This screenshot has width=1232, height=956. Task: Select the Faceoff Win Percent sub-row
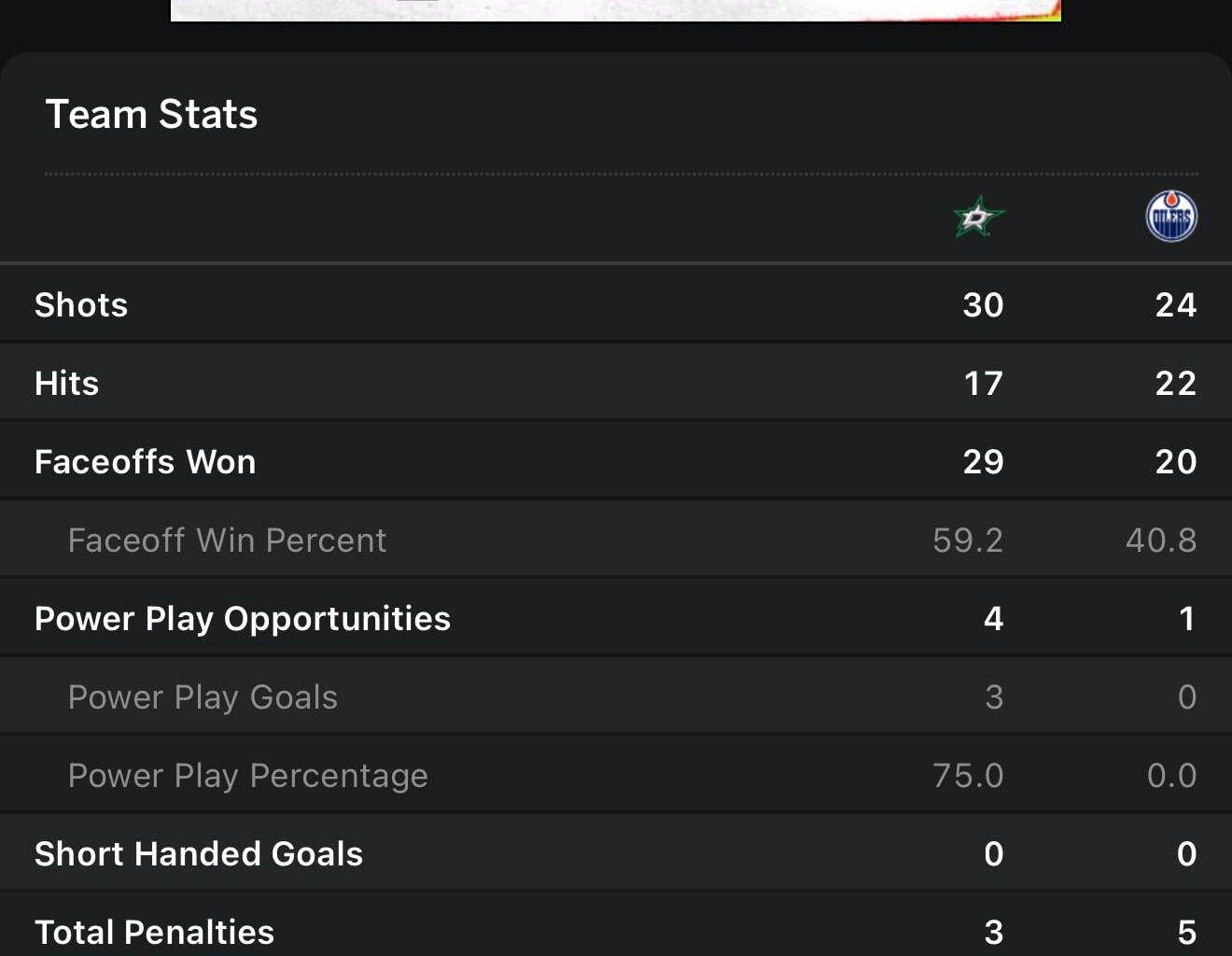coord(227,541)
